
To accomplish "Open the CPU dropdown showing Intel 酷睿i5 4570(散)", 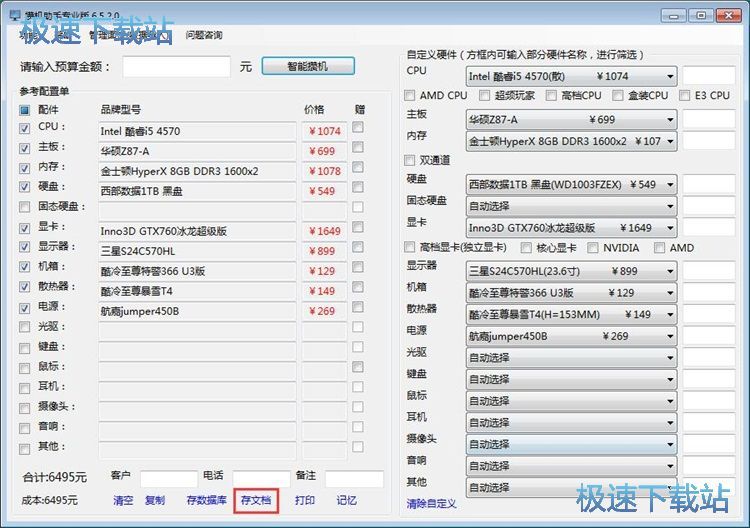I will click(x=572, y=77).
